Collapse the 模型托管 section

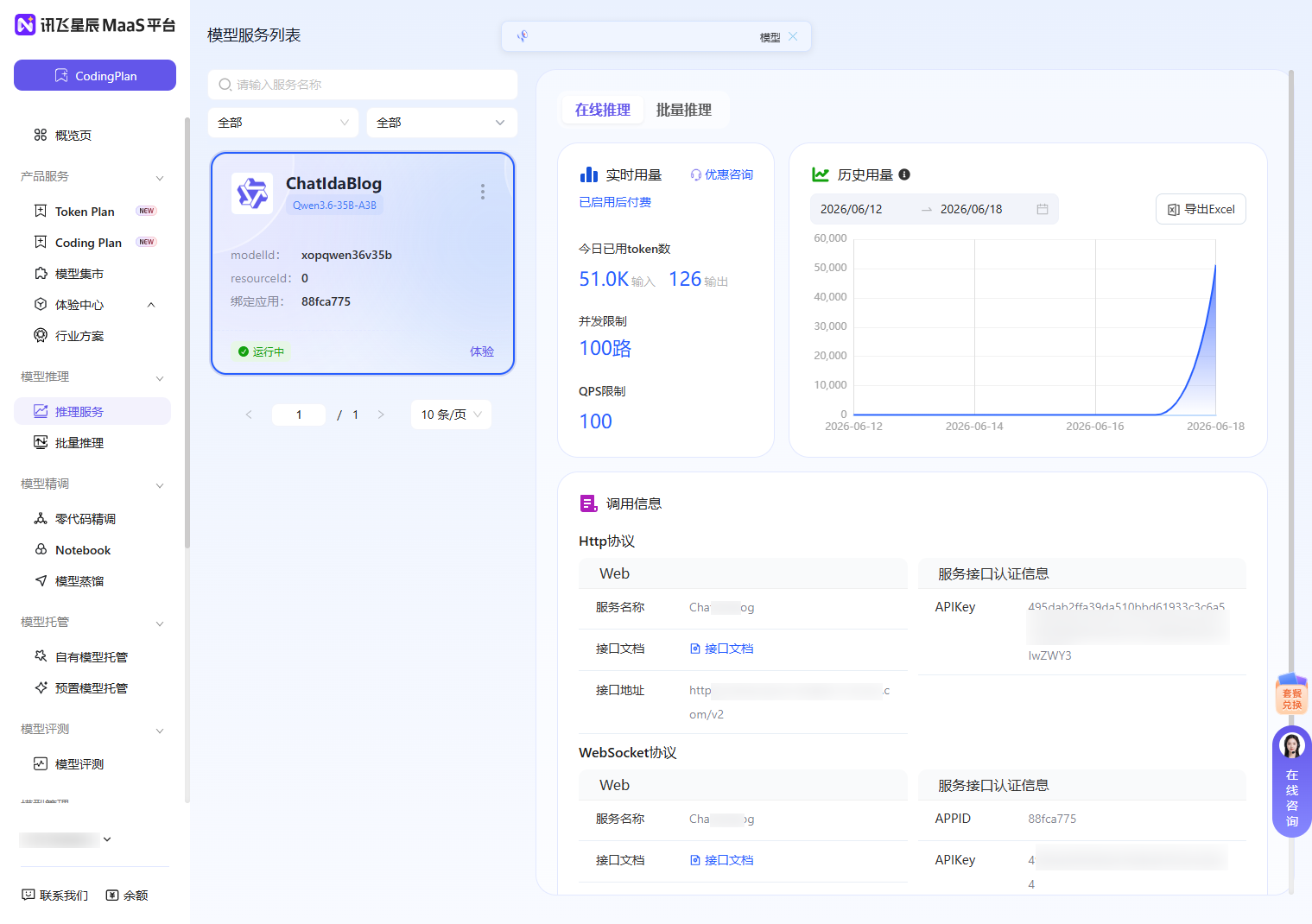[160, 623]
